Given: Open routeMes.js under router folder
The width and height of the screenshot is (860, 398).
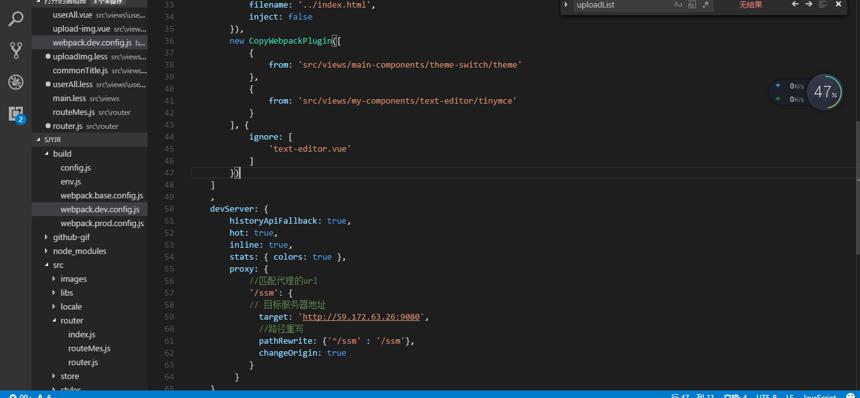Looking at the screenshot, I should [89, 348].
